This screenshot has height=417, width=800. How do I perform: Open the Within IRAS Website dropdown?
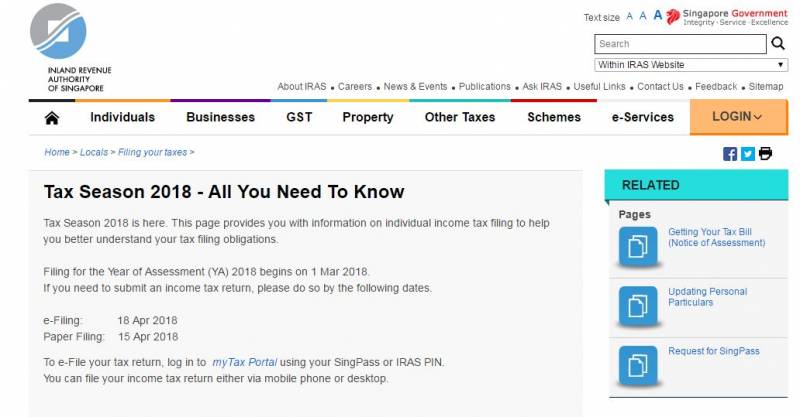[691, 65]
